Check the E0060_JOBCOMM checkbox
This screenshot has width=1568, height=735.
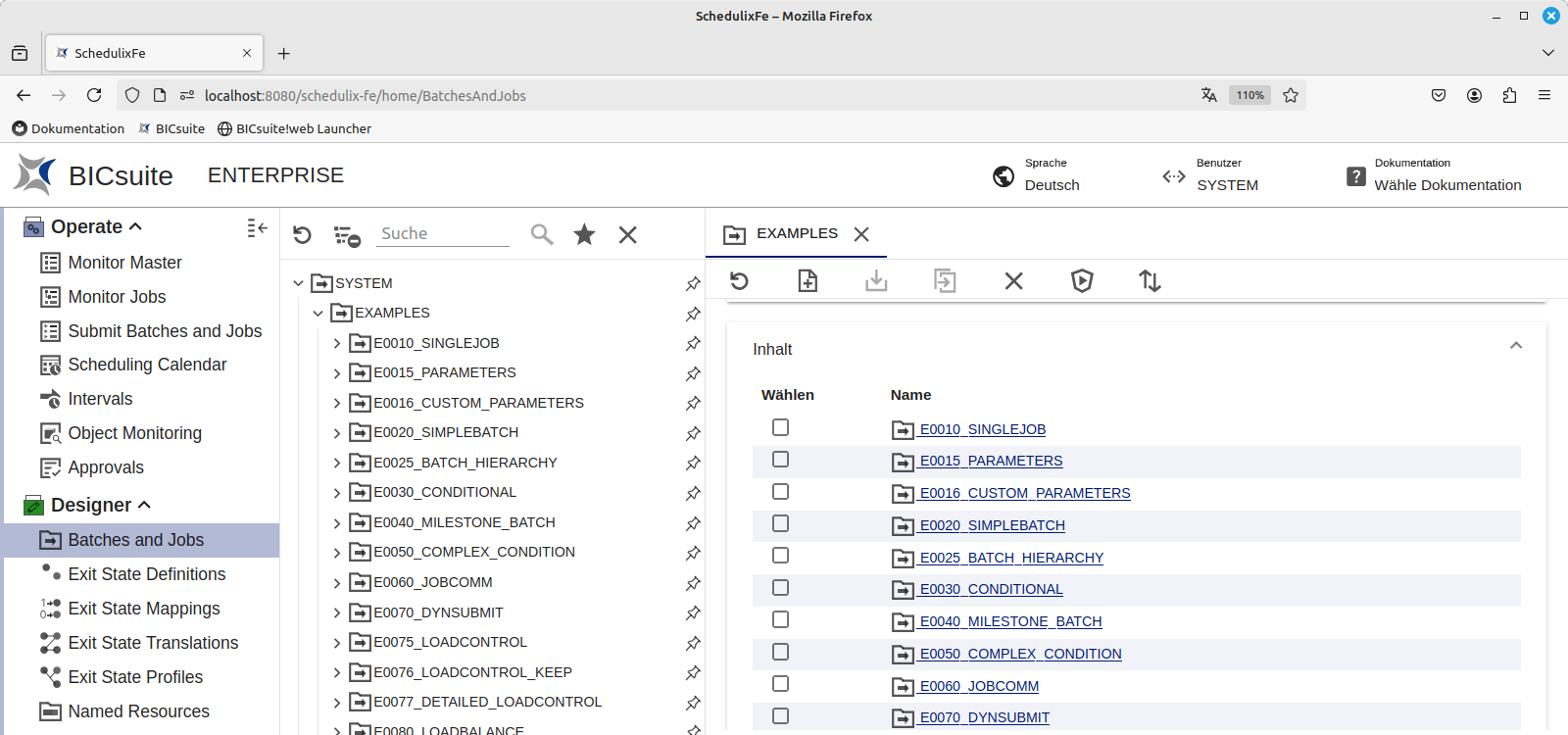780,684
